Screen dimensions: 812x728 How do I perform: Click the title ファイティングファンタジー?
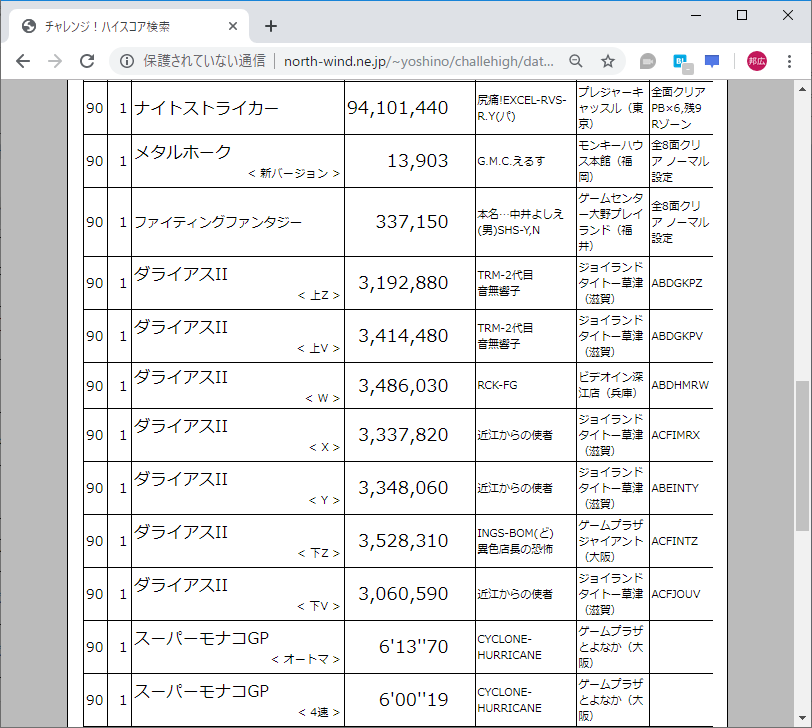click(x=218, y=222)
